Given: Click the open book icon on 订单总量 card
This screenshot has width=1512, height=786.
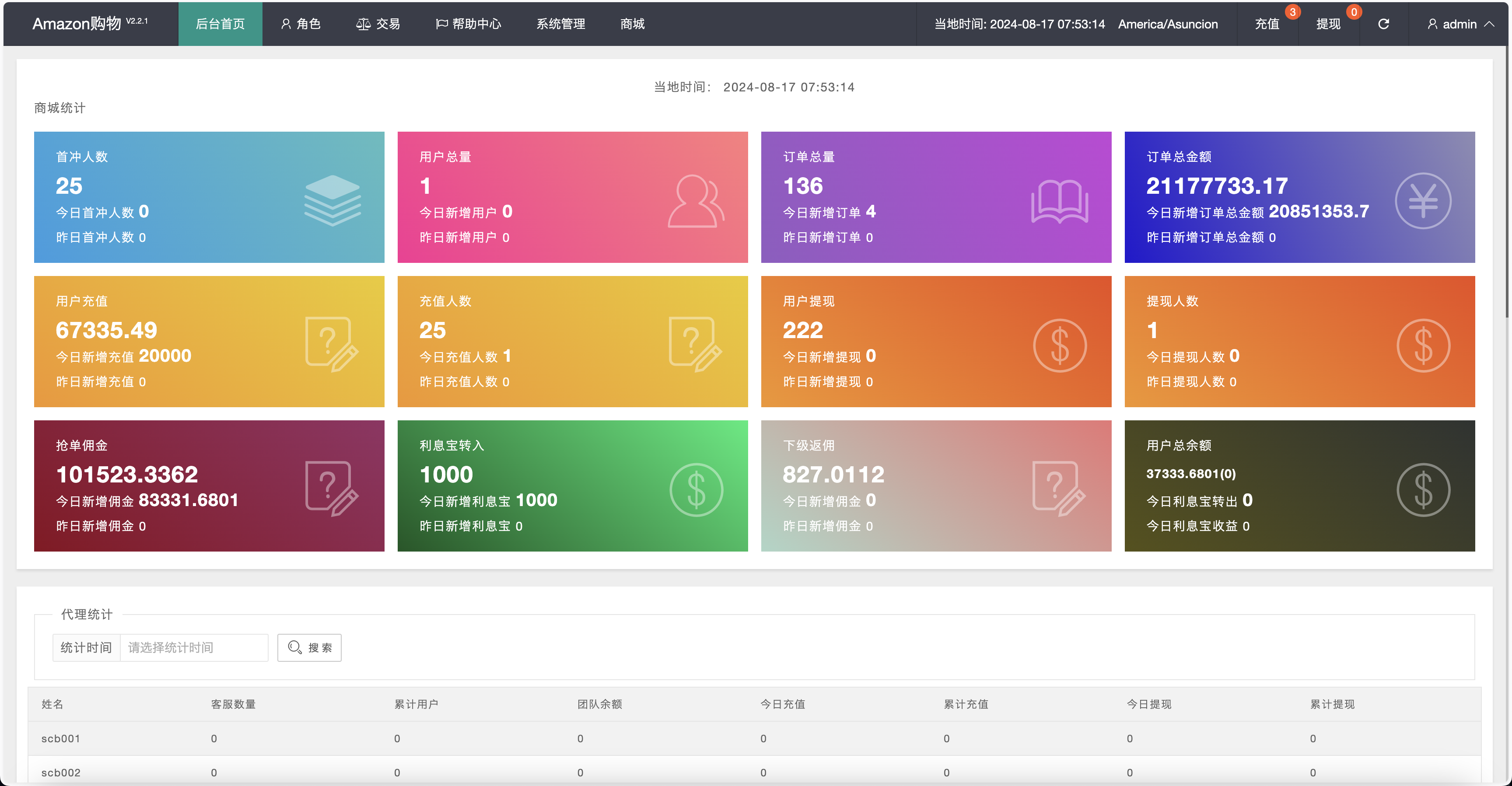Looking at the screenshot, I should [x=1060, y=201].
